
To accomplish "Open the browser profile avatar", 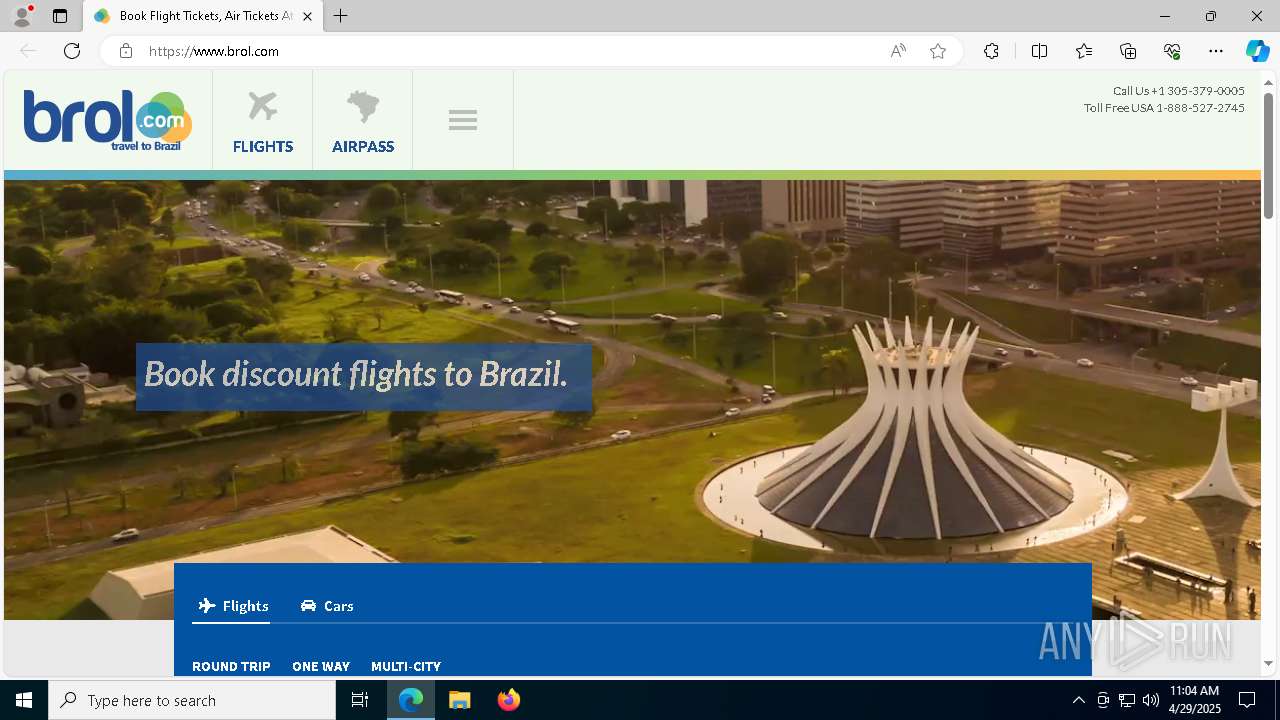I will 22,16.
